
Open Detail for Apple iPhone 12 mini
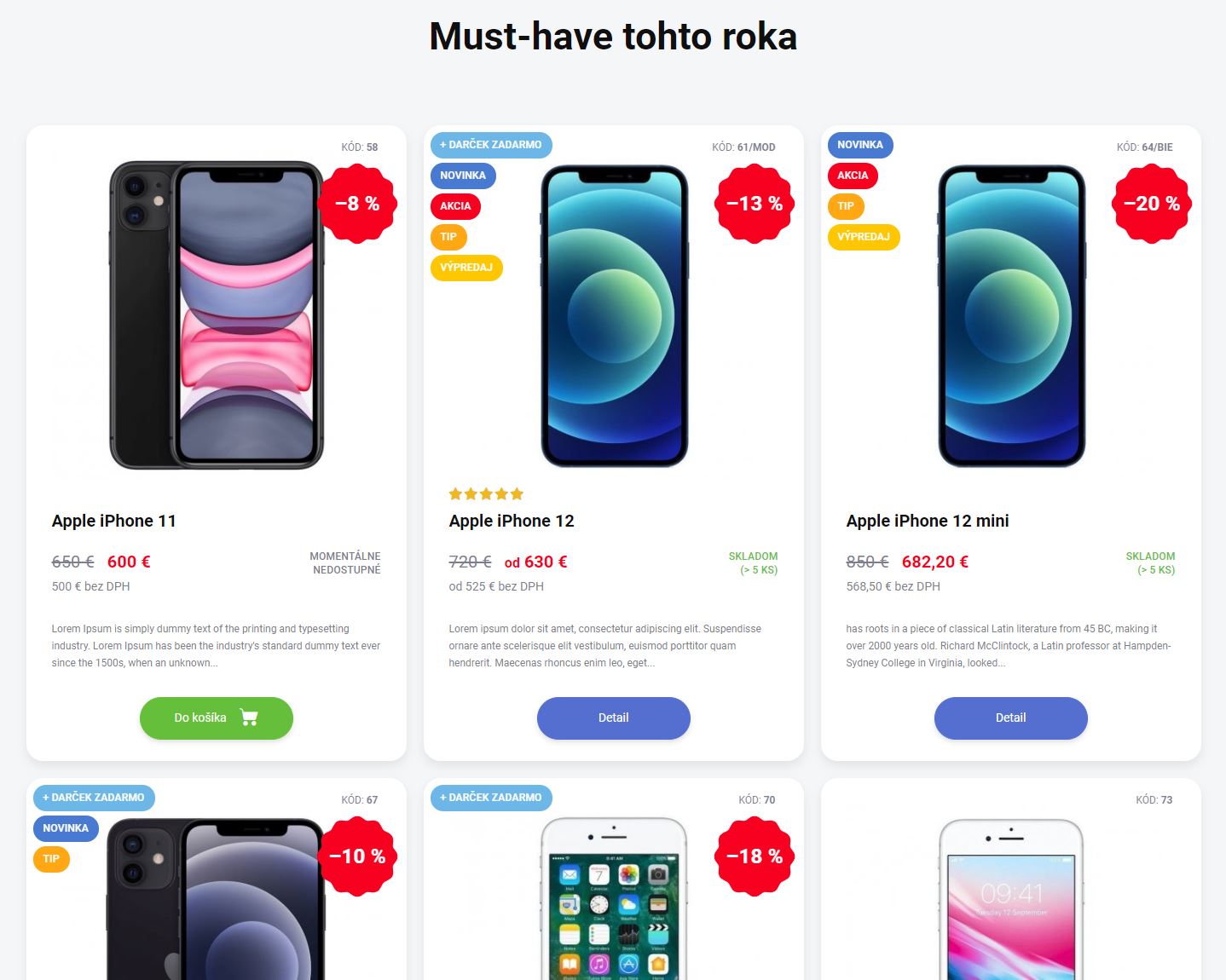coord(1011,718)
